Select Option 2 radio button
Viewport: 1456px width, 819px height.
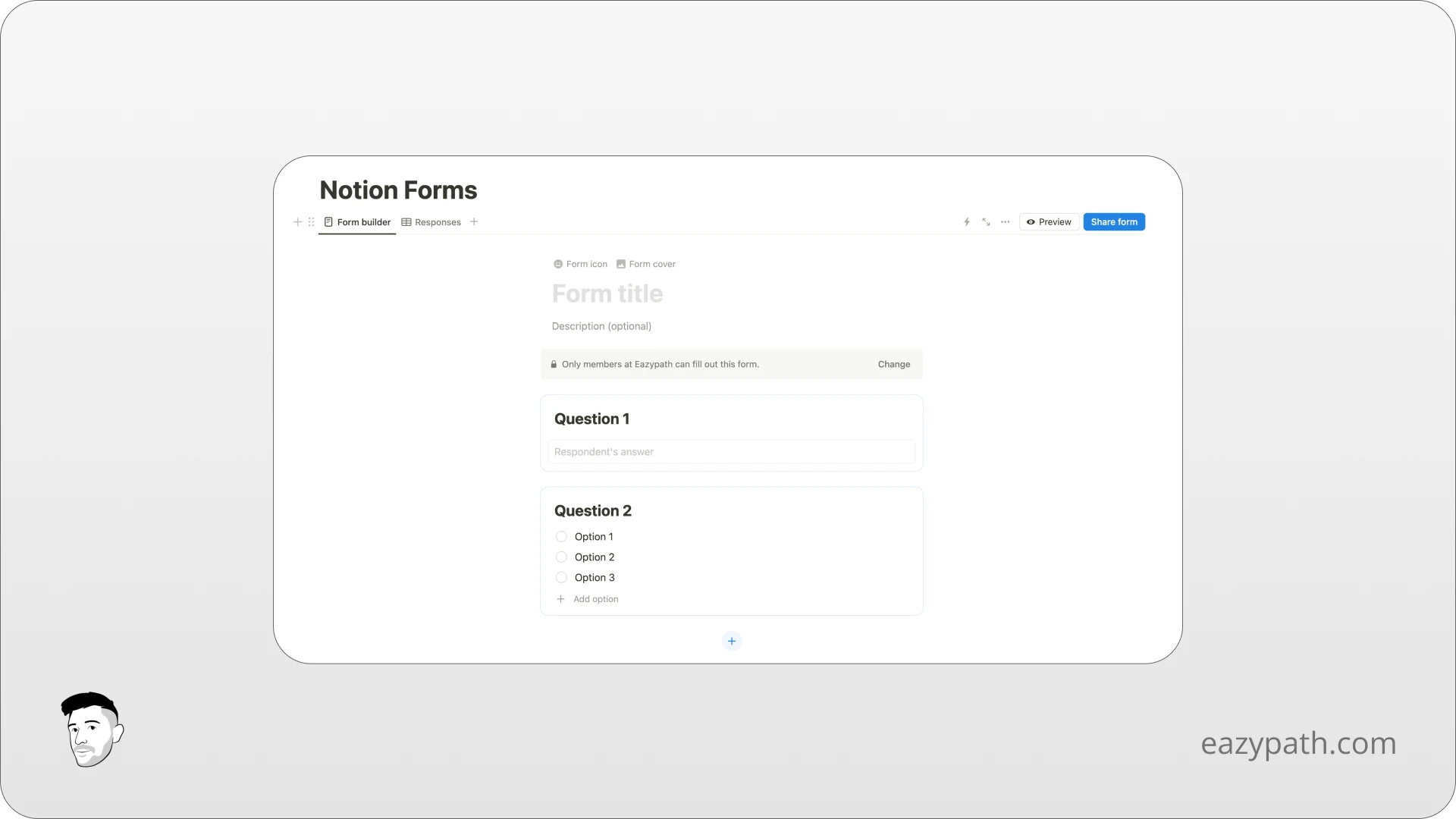pyautogui.click(x=561, y=557)
